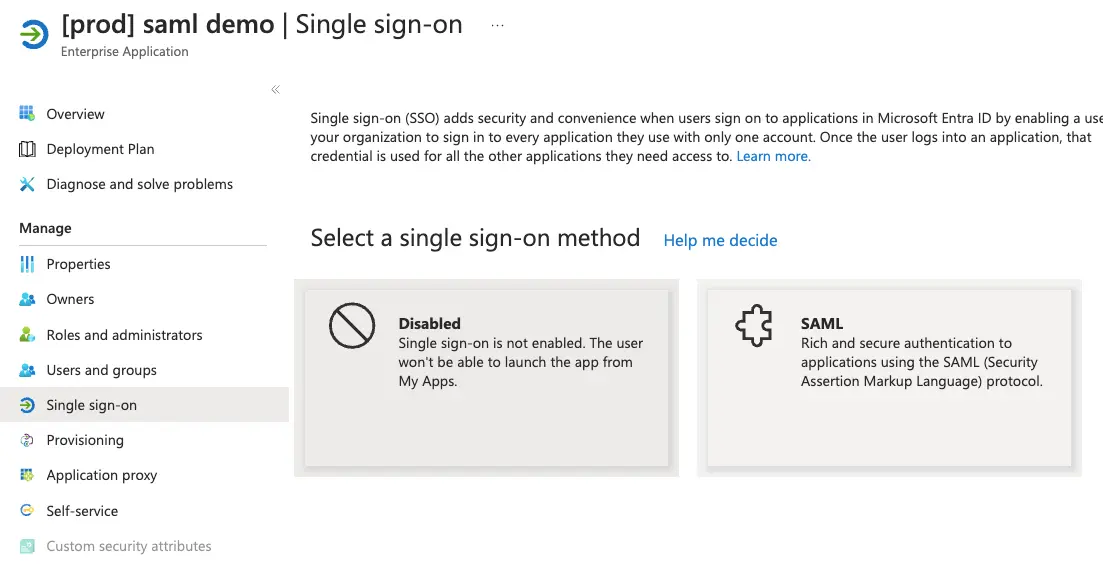Viewport: 1103px width, 576px height.
Task: Click the Overview grid icon
Action: pos(27,114)
